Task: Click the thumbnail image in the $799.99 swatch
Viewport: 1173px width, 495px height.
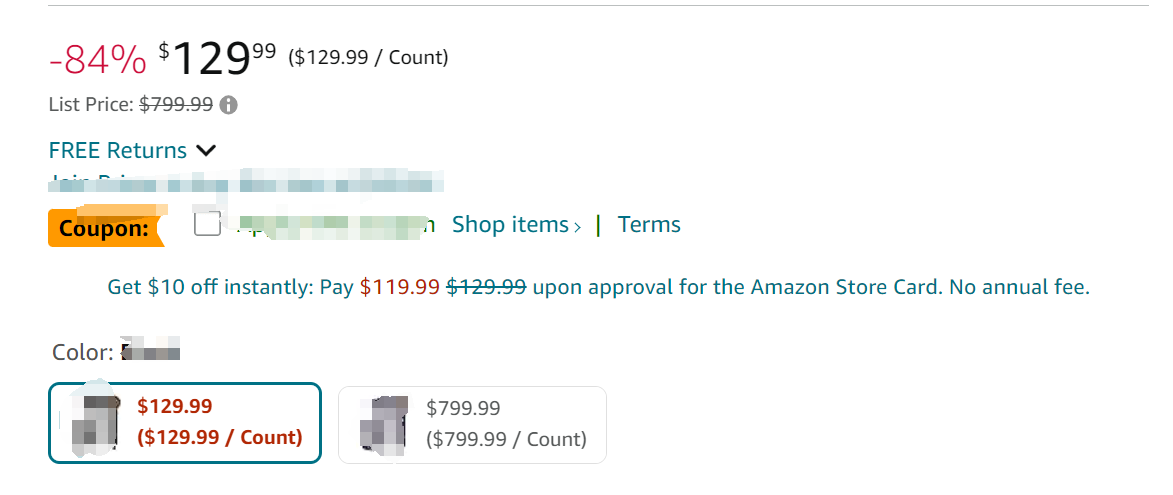Action: point(384,425)
